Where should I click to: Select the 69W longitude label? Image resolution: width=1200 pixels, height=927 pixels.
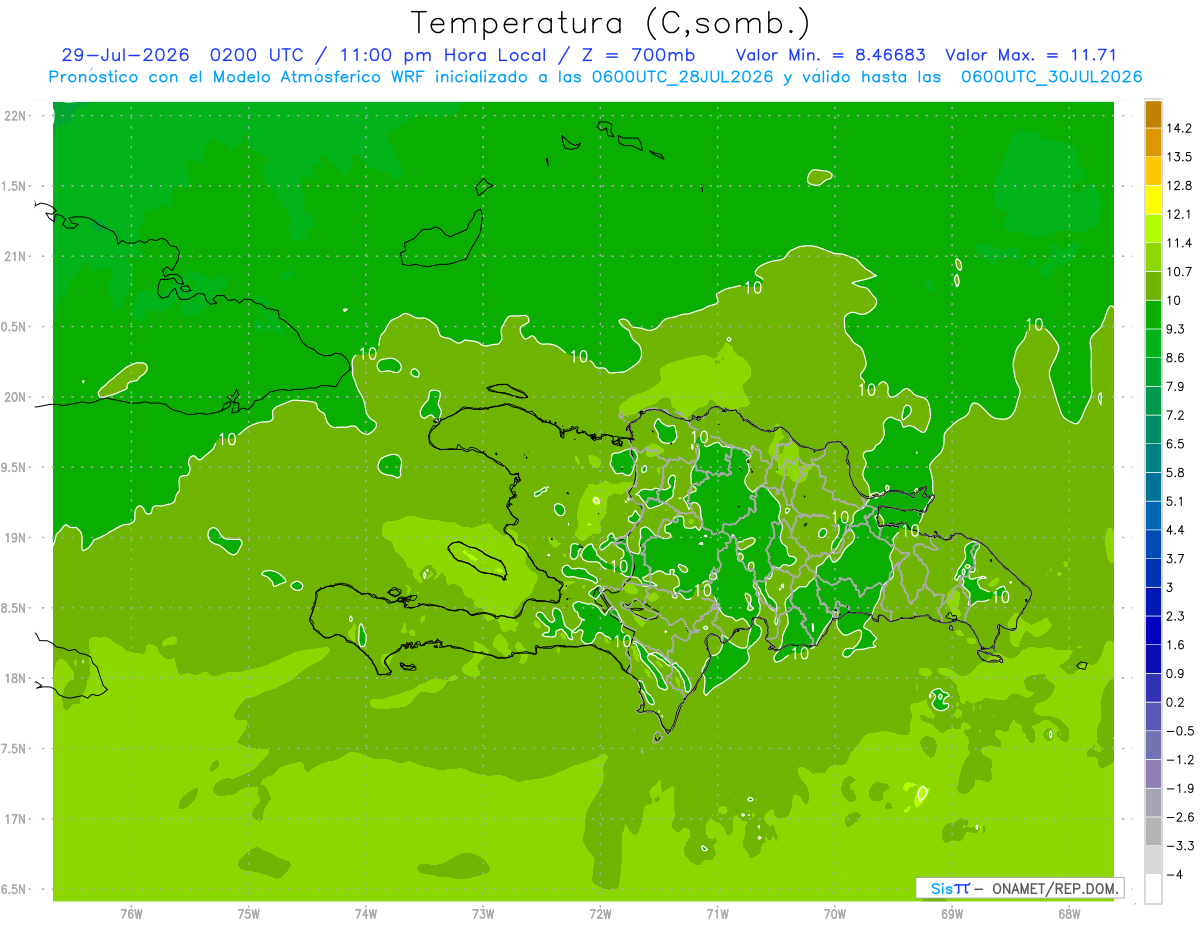click(951, 914)
